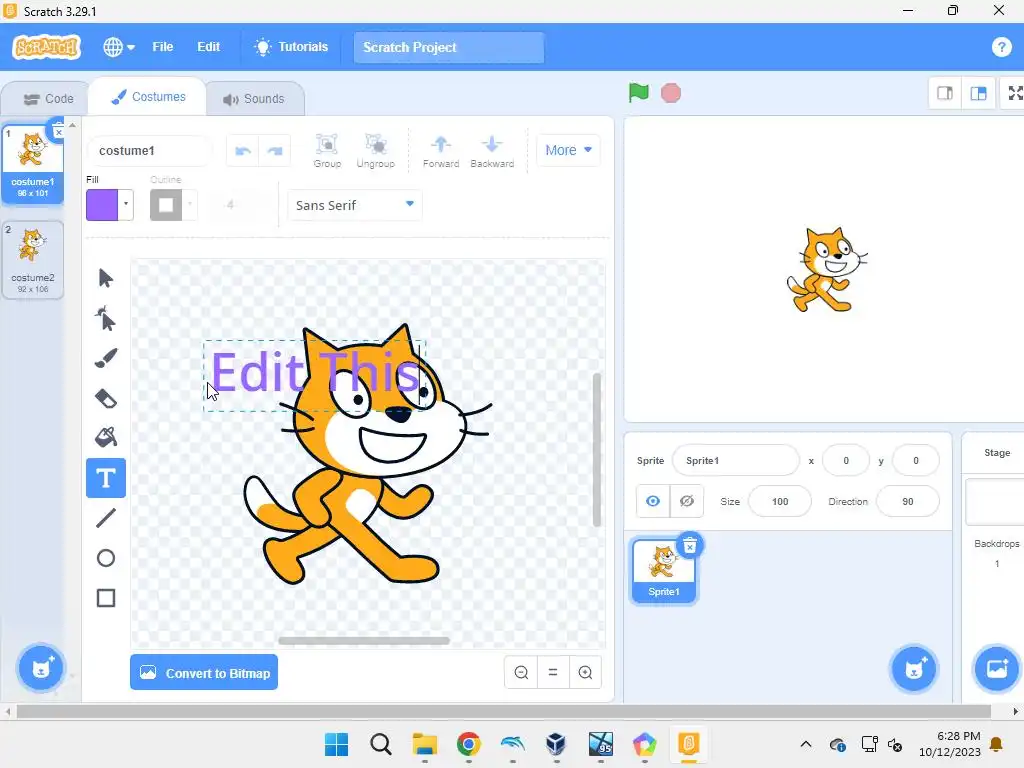This screenshot has height=768, width=1024.
Task: Click the Direction value field
Action: [908, 502]
